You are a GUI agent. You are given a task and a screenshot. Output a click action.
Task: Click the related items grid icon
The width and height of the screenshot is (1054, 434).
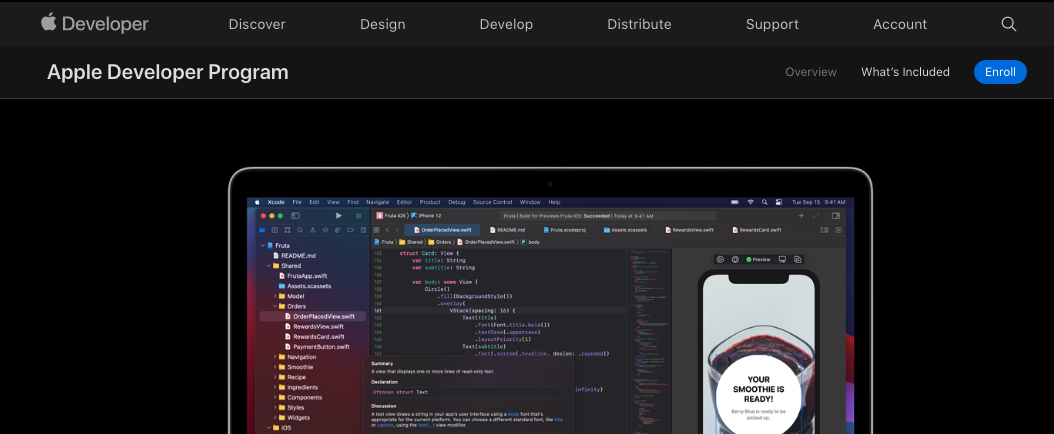(376, 230)
